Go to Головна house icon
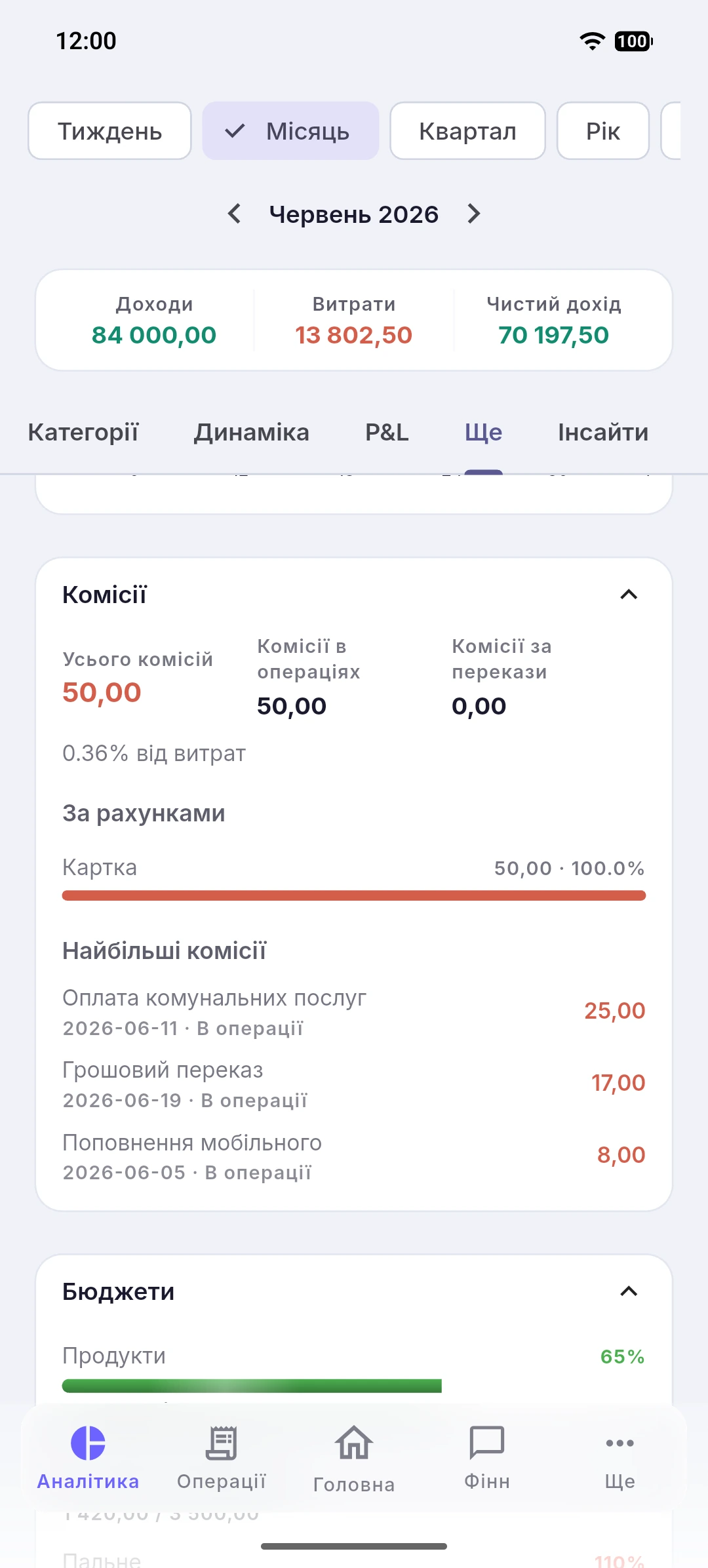The width and height of the screenshot is (708, 1568). click(354, 1443)
